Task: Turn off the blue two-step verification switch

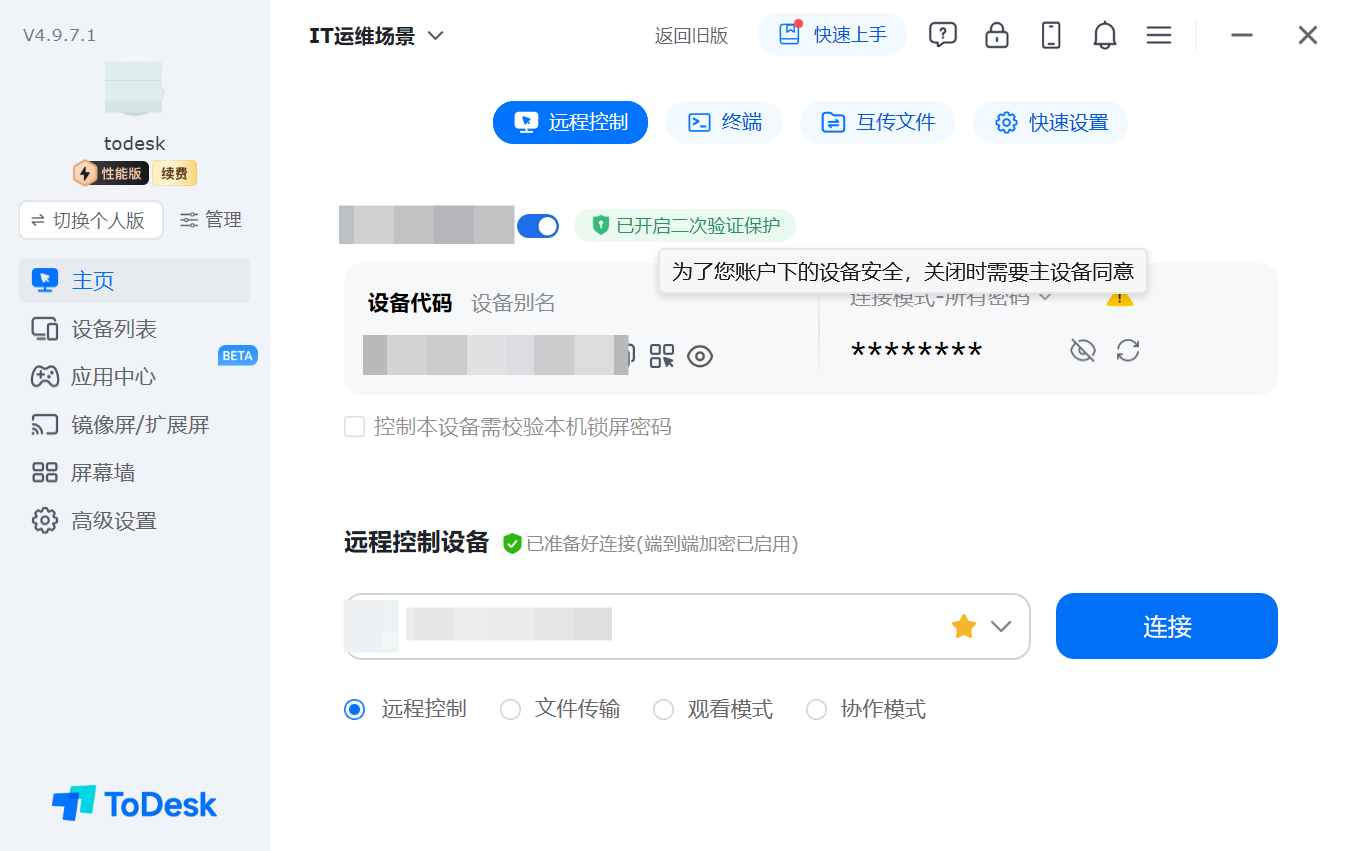Action: tap(538, 226)
